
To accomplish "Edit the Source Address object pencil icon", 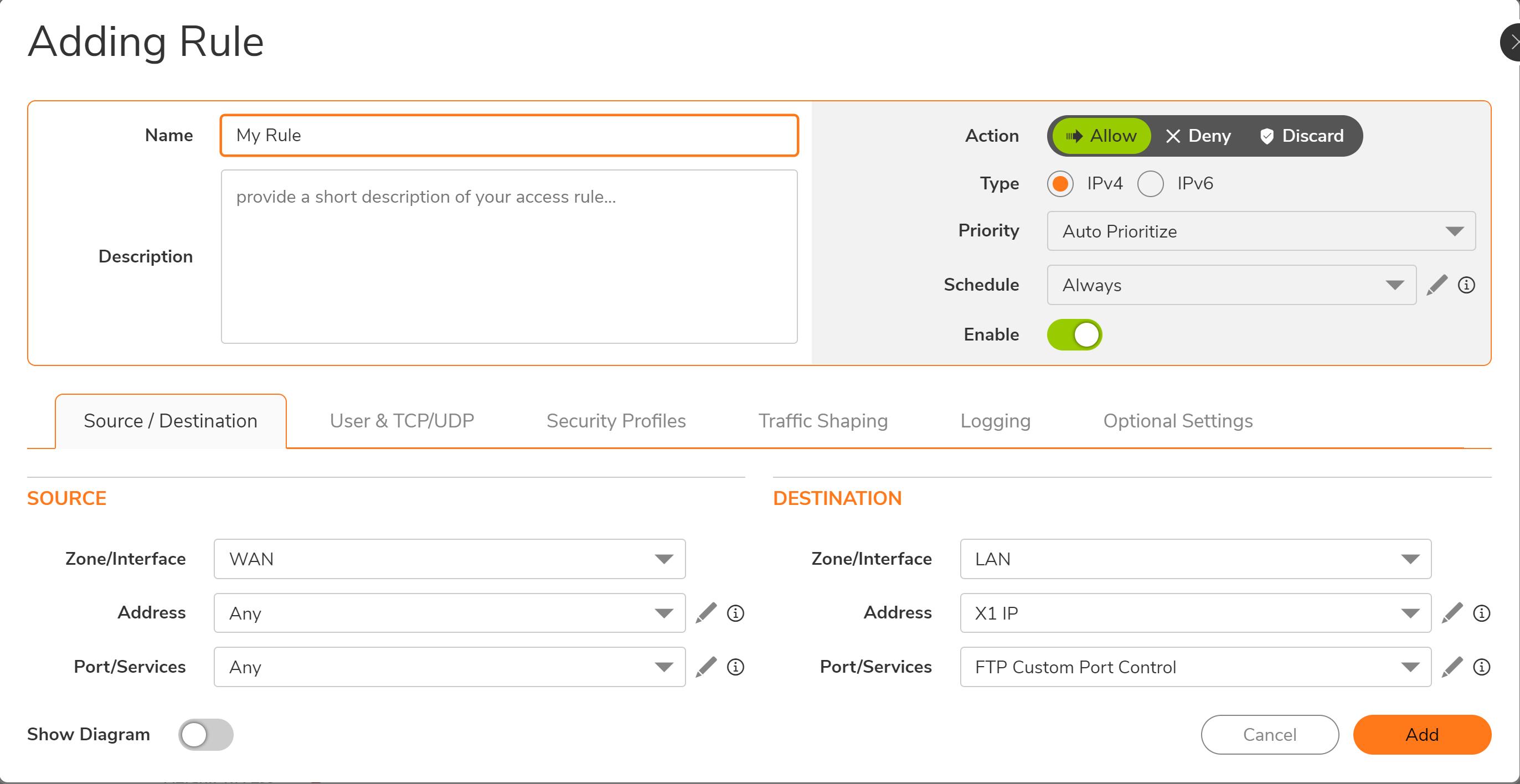I will click(705, 613).
